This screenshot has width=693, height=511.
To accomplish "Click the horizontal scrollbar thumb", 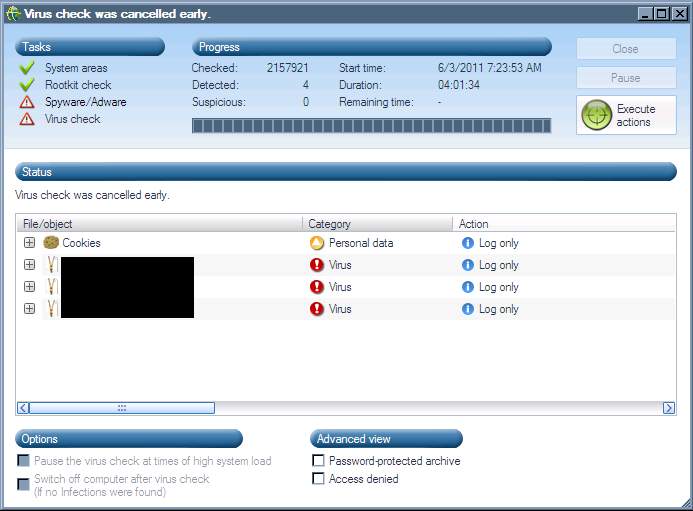I will (x=122, y=408).
